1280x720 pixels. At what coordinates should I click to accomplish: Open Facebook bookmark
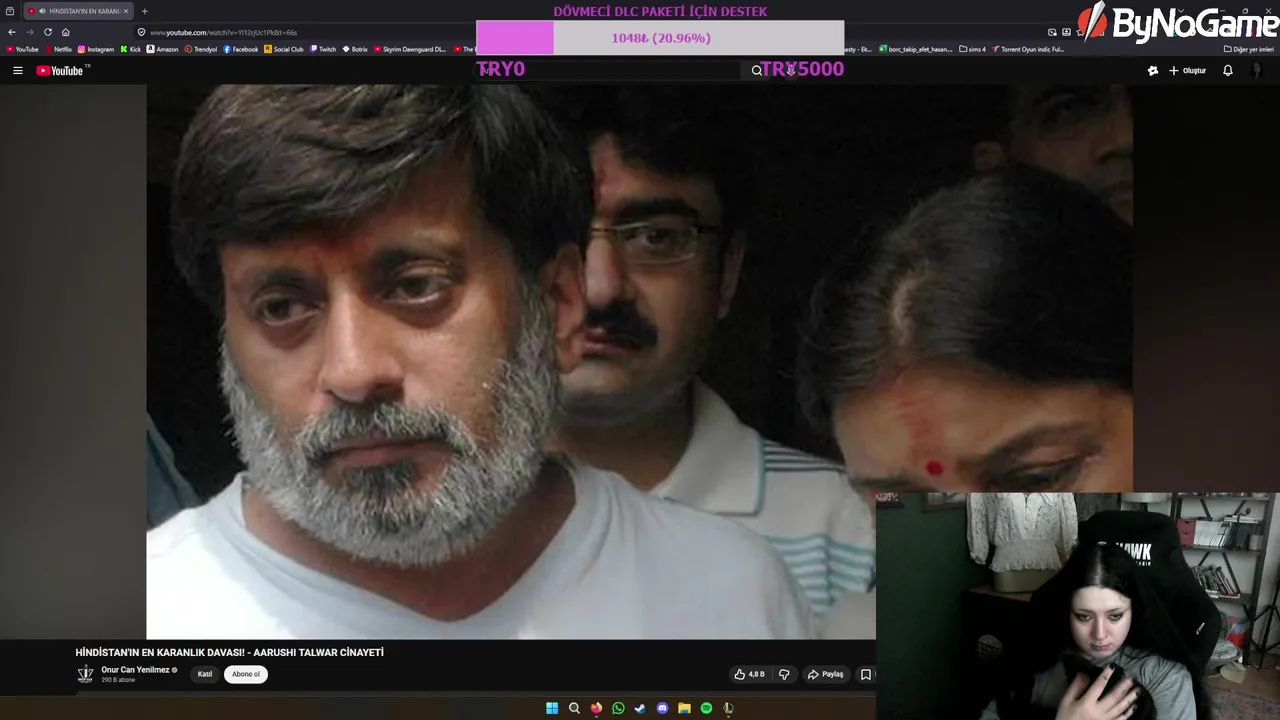click(241, 49)
